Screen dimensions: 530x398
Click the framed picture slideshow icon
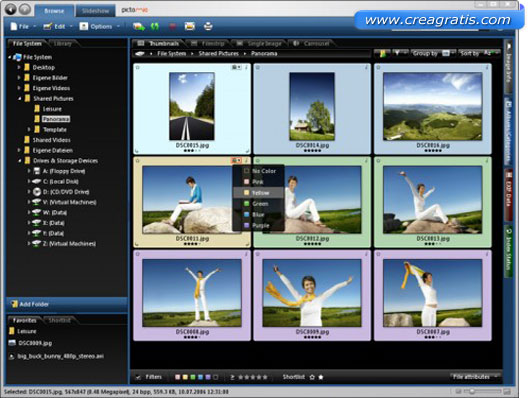[x=190, y=26]
